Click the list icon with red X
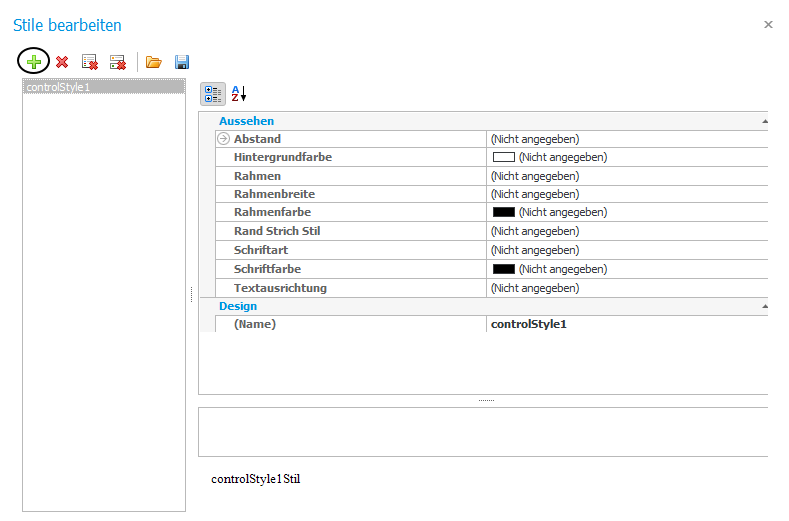Image resolution: width=789 pixels, height=521 pixels. (90, 62)
